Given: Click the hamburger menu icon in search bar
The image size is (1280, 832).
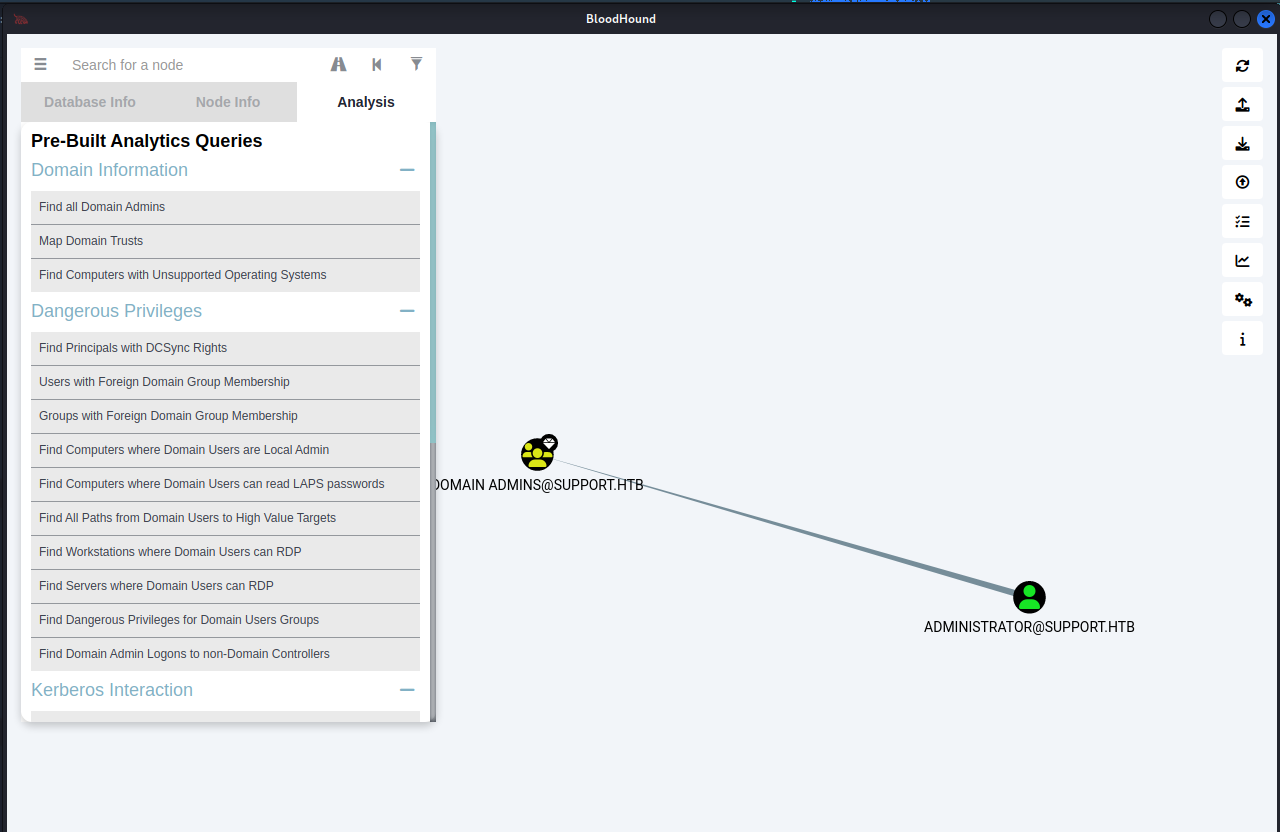Looking at the screenshot, I should 40,65.
